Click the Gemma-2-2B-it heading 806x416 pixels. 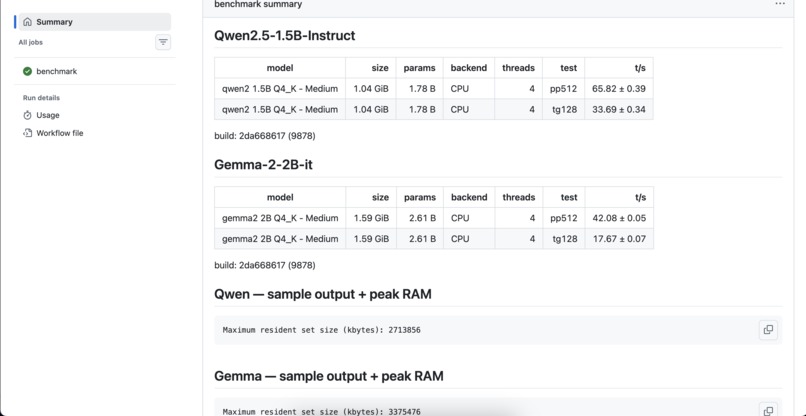tap(263, 165)
